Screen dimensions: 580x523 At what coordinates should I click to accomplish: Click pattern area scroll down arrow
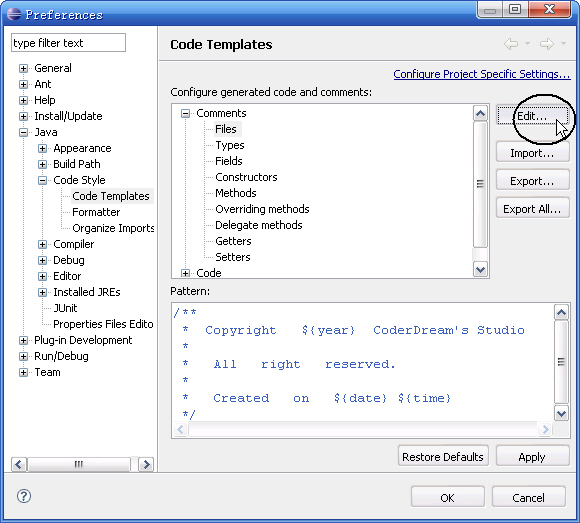[x=561, y=413]
